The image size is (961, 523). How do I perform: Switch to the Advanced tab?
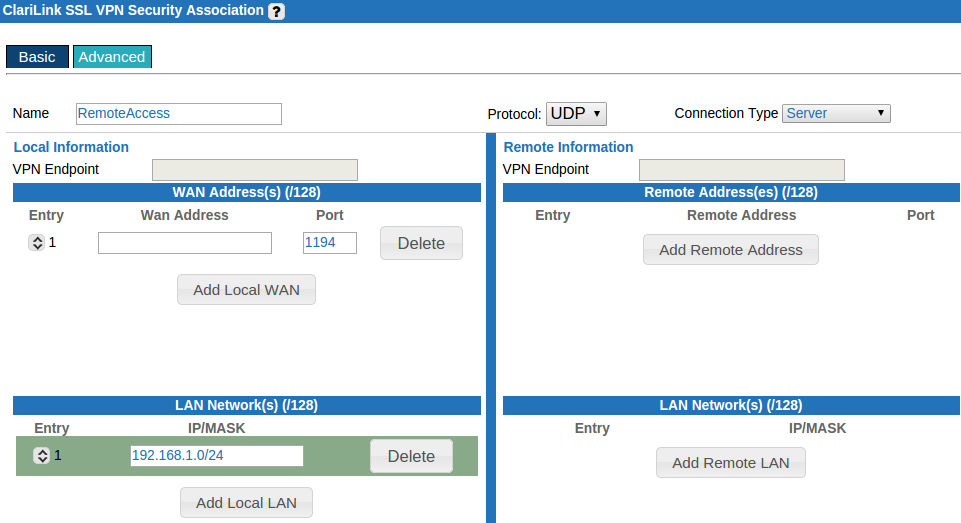point(112,57)
